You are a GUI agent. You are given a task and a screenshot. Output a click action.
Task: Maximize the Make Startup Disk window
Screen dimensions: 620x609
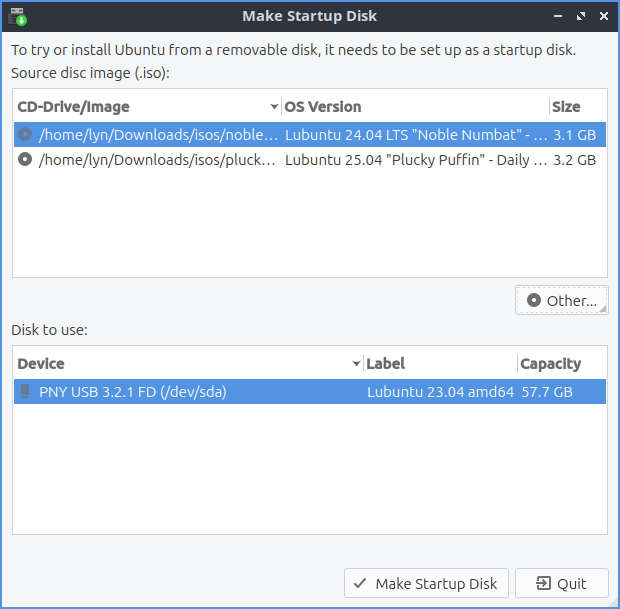coord(581,17)
